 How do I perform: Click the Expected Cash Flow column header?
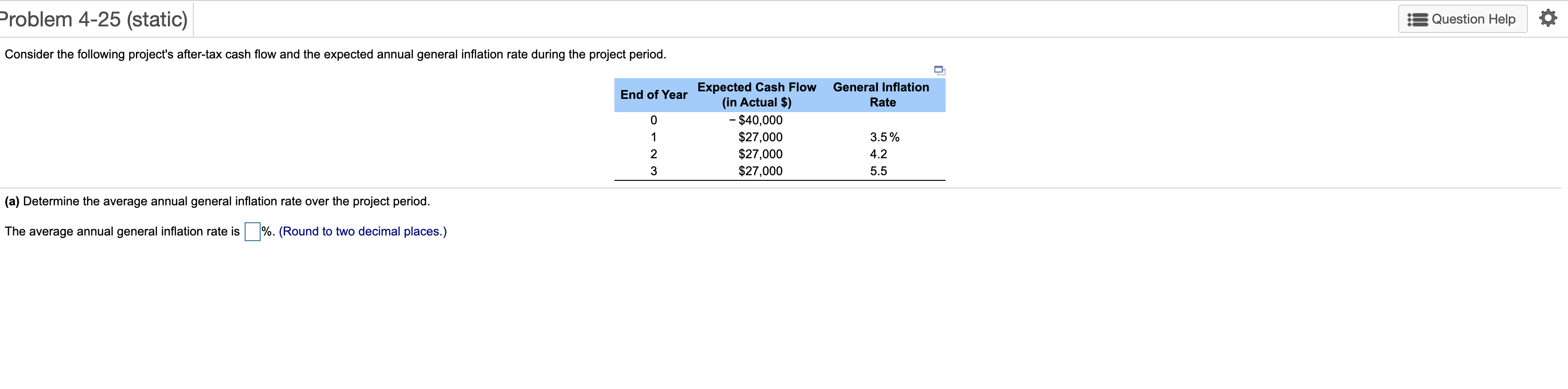click(x=756, y=95)
